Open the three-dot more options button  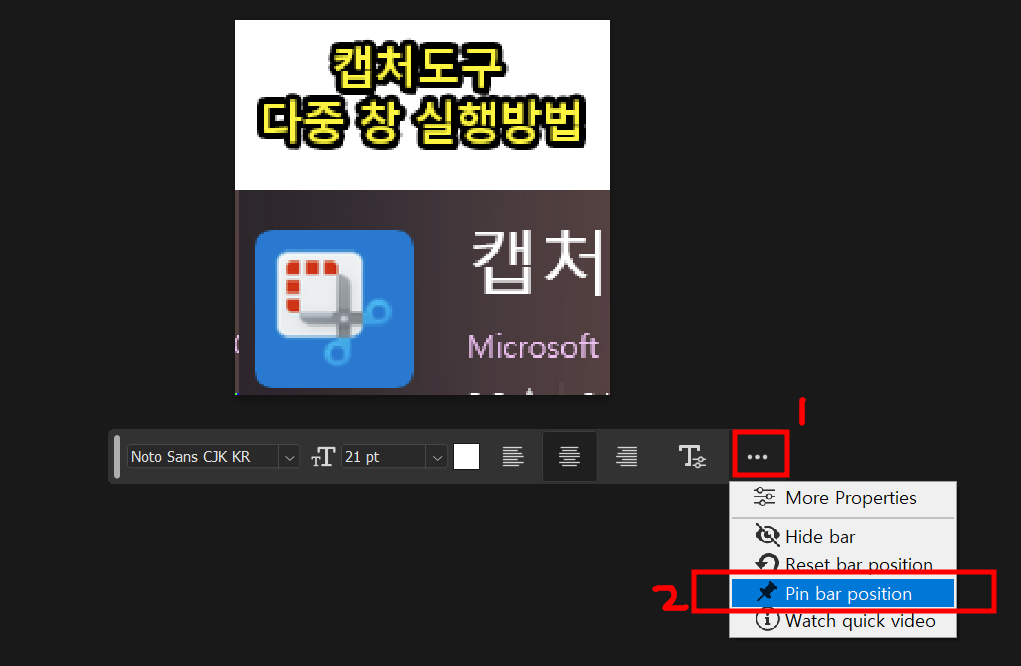click(757, 456)
